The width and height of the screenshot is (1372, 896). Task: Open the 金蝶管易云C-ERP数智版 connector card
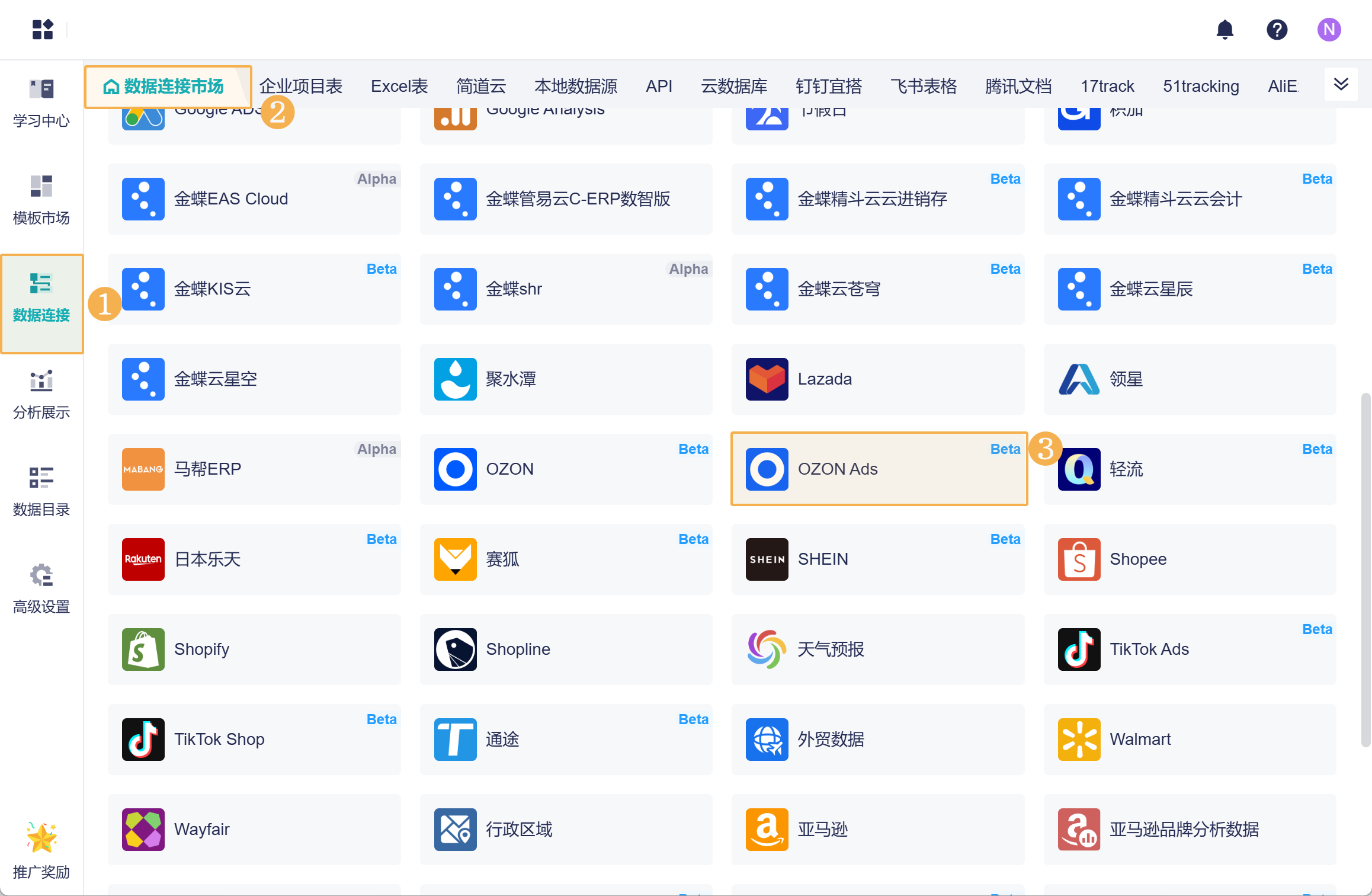(x=566, y=199)
